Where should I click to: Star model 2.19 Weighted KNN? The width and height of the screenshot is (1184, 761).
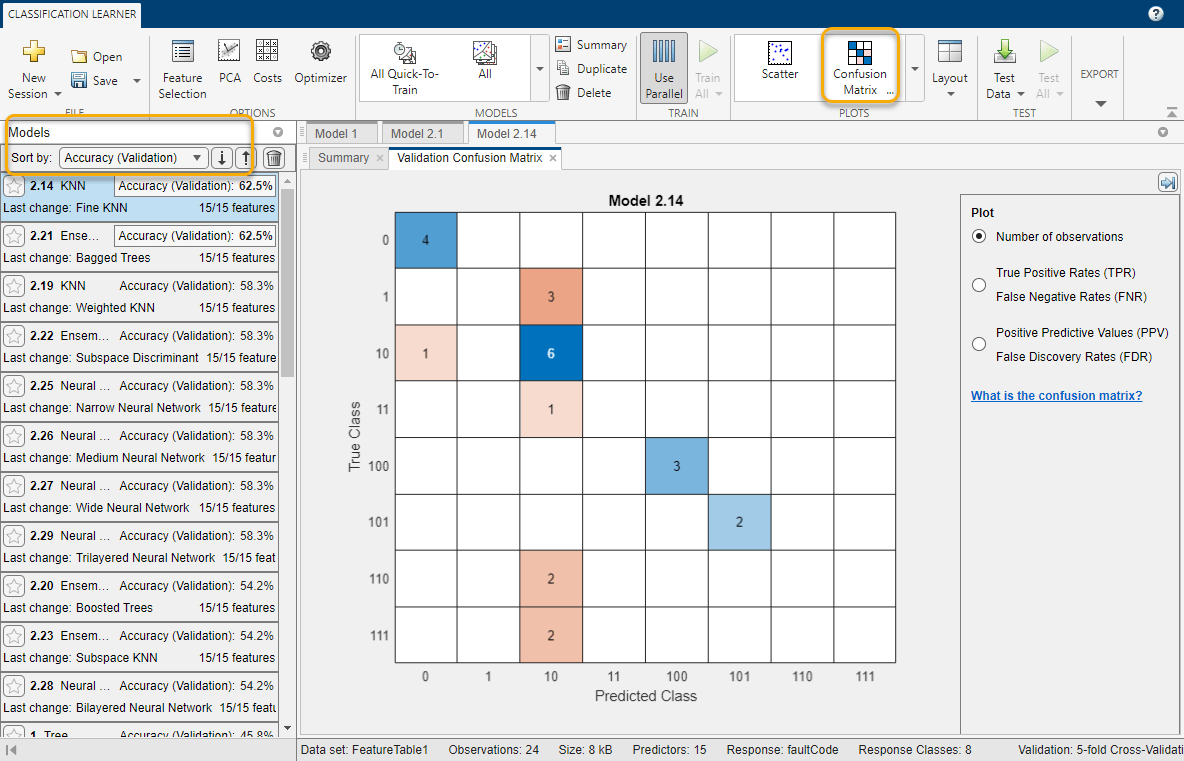[x=14, y=286]
